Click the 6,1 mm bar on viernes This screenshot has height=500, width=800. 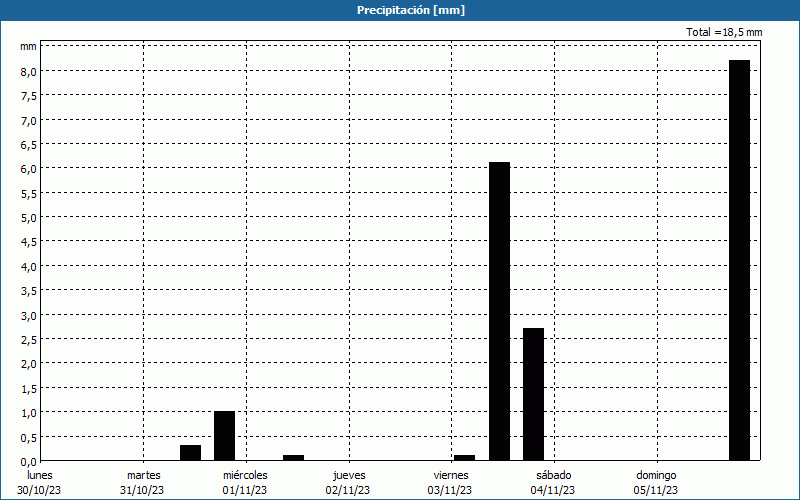tap(499, 311)
